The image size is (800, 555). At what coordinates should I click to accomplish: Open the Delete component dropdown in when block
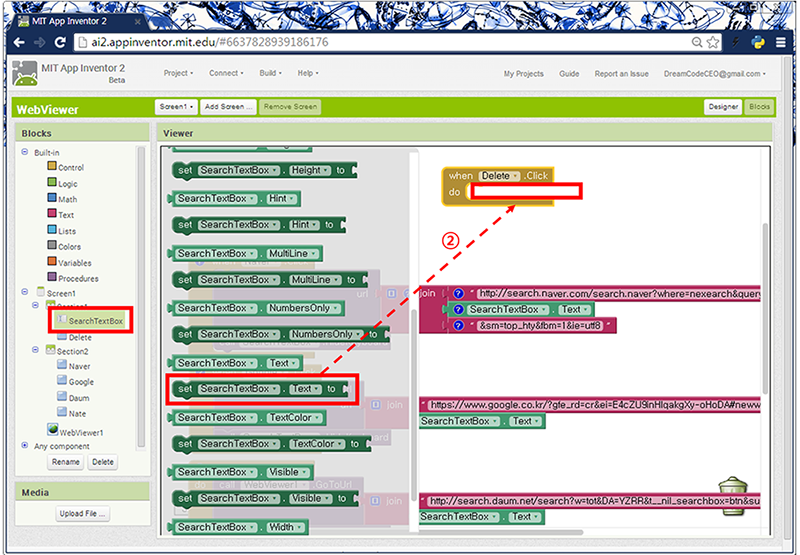[x=499, y=175]
